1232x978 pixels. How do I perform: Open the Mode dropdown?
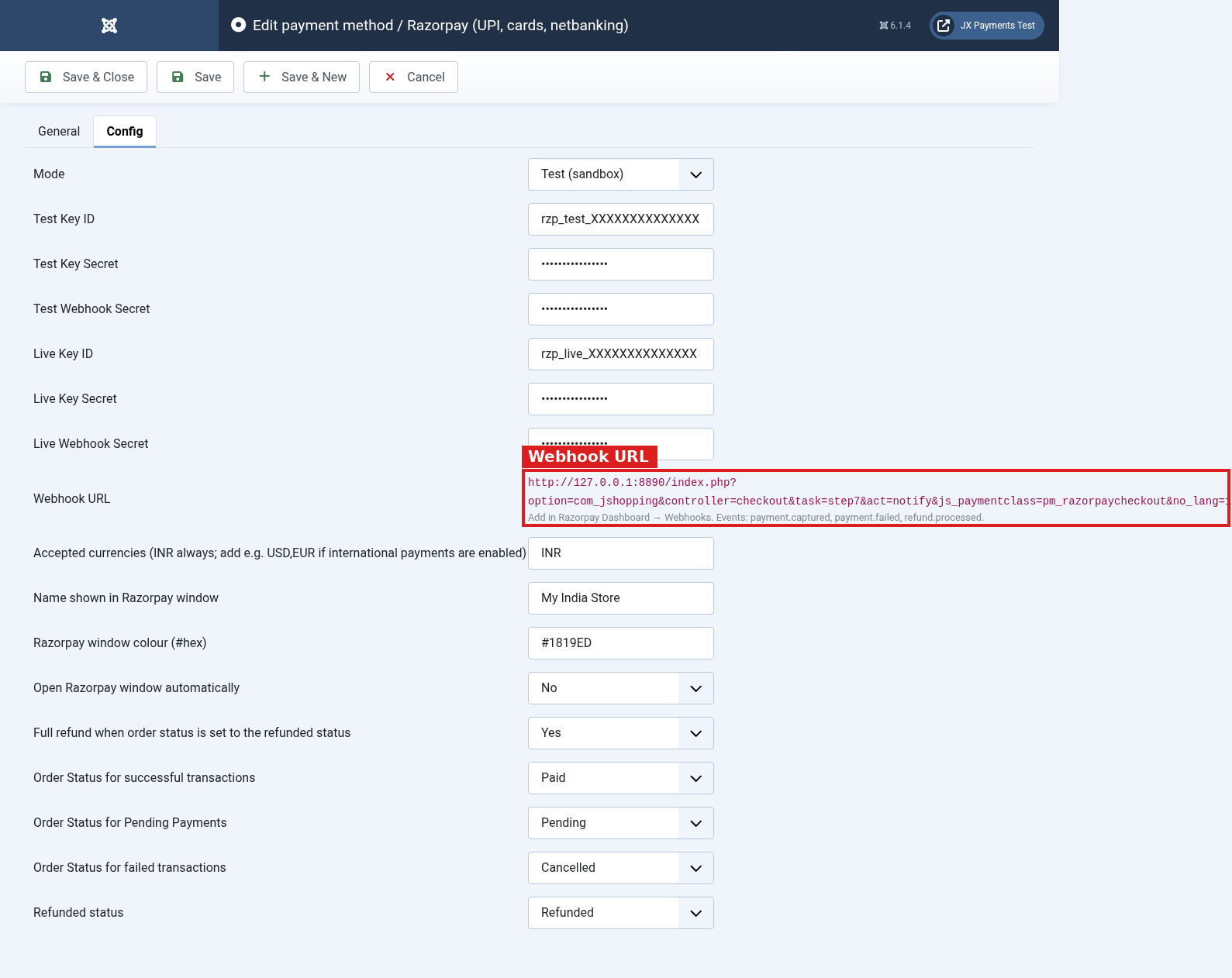point(621,174)
